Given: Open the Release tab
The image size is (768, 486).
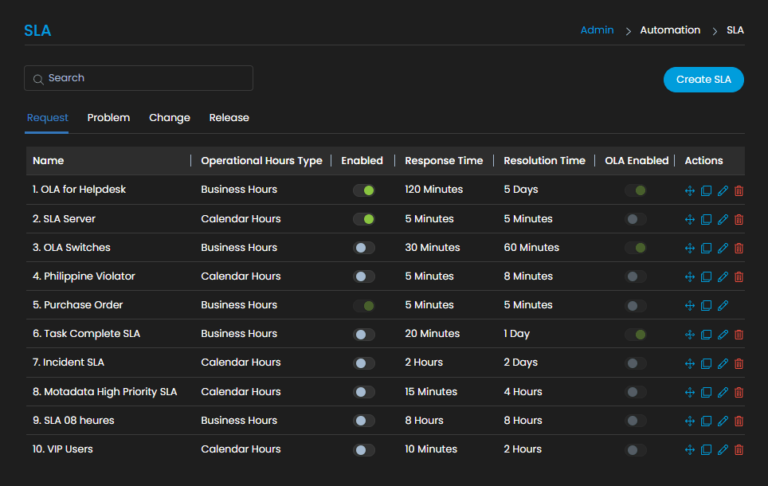Looking at the screenshot, I should click(x=229, y=118).
